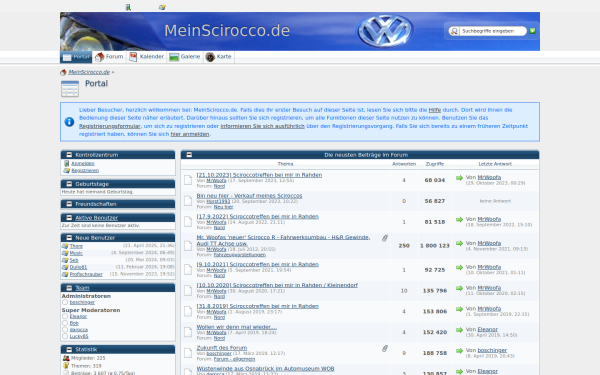The image size is (600, 375).
Task: Click the user icon beside Registrieren
Action: (67, 171)
